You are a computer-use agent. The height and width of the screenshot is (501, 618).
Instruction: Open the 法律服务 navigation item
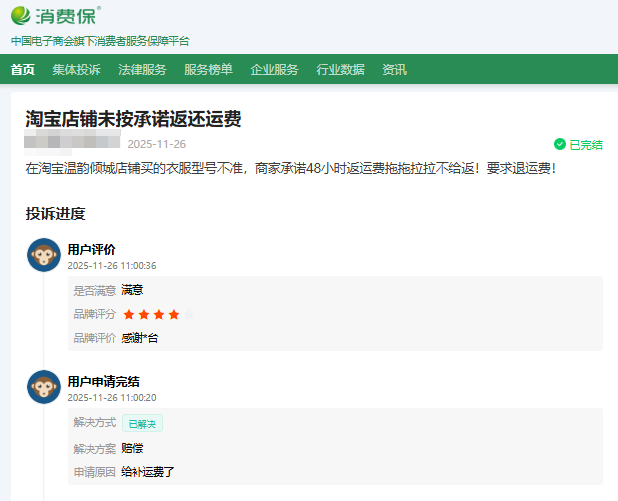(x=142, y=69)
